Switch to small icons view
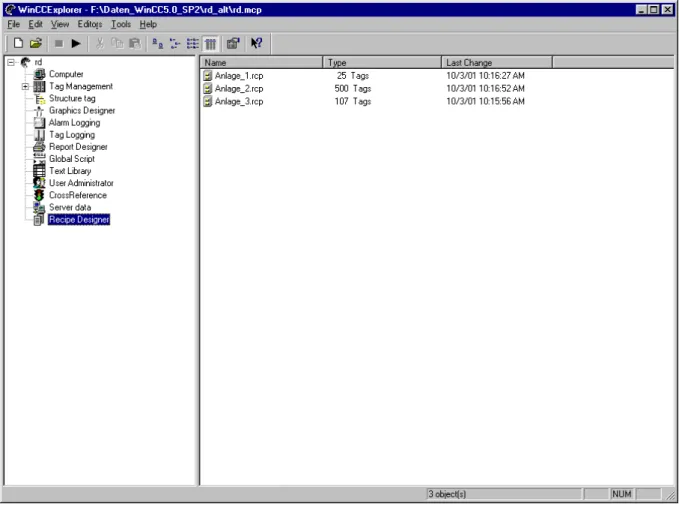Image resolution: width=679 pixels, height=507 pixels. coord(175,43)
